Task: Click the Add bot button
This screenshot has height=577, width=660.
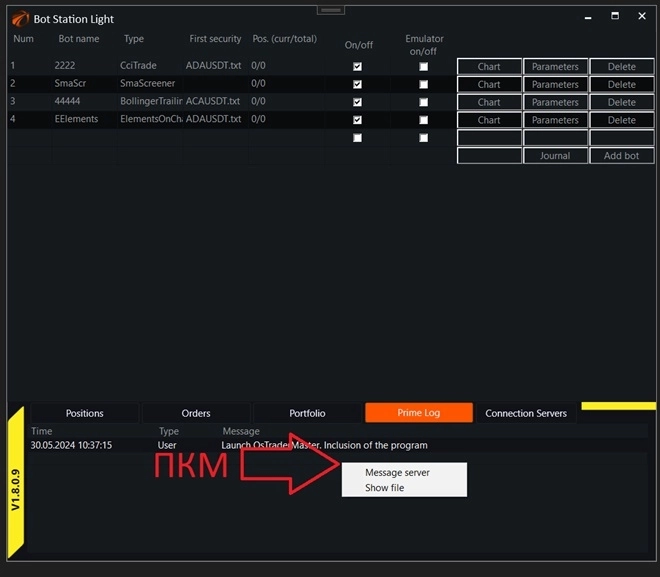Action: coord(622,156)
